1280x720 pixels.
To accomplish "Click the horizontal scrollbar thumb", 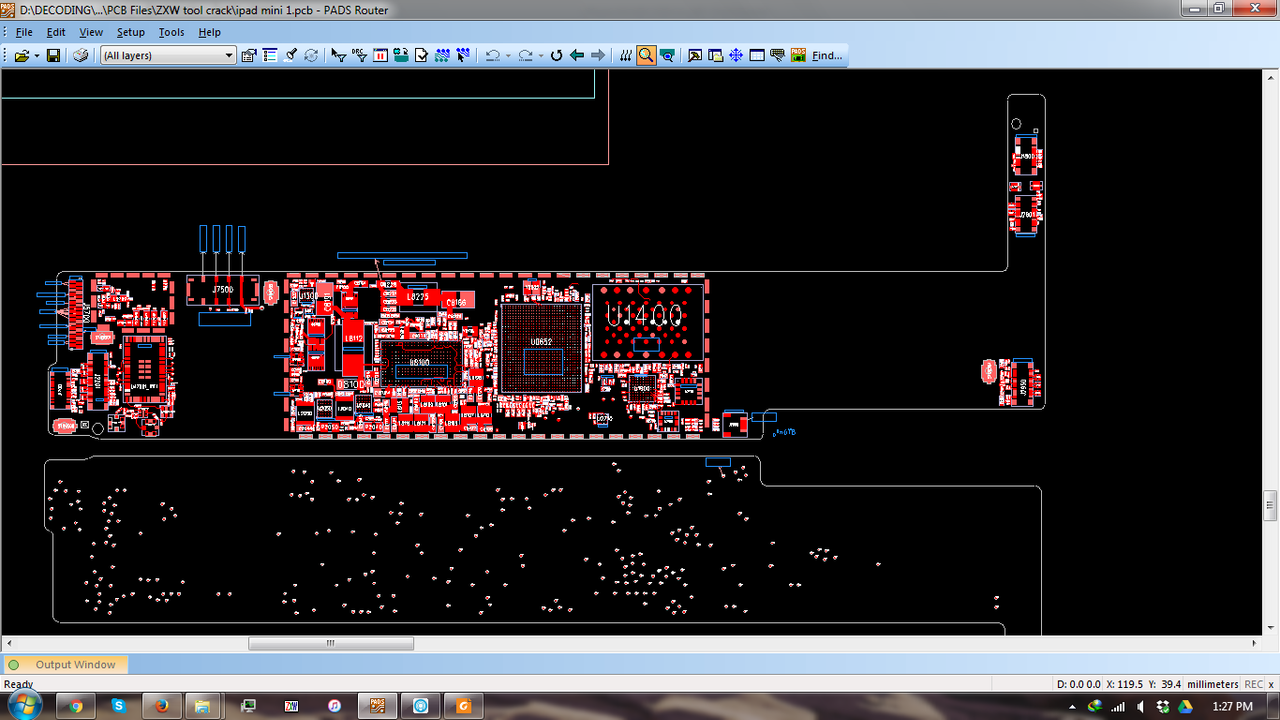I will (x=331, y=644).
